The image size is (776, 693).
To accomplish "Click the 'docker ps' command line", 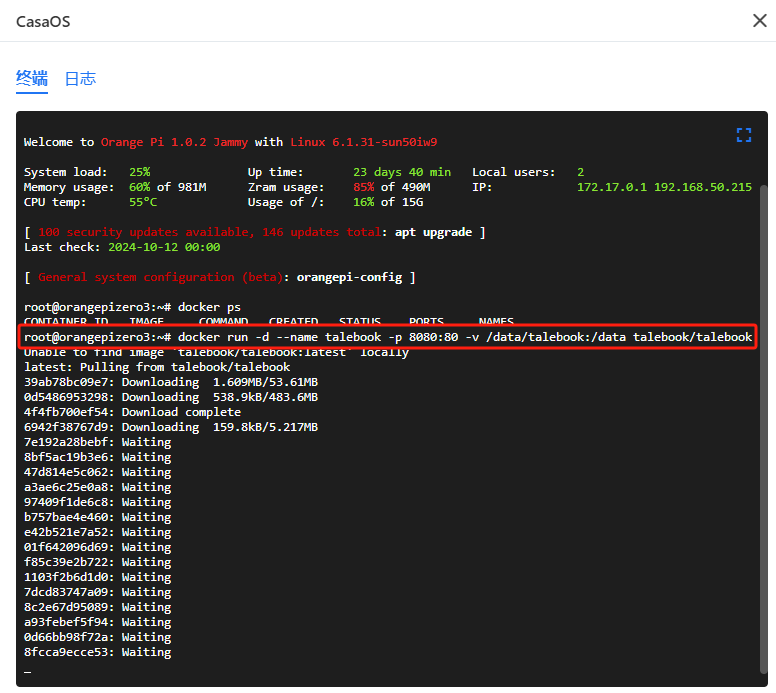I will coord(132,307).
